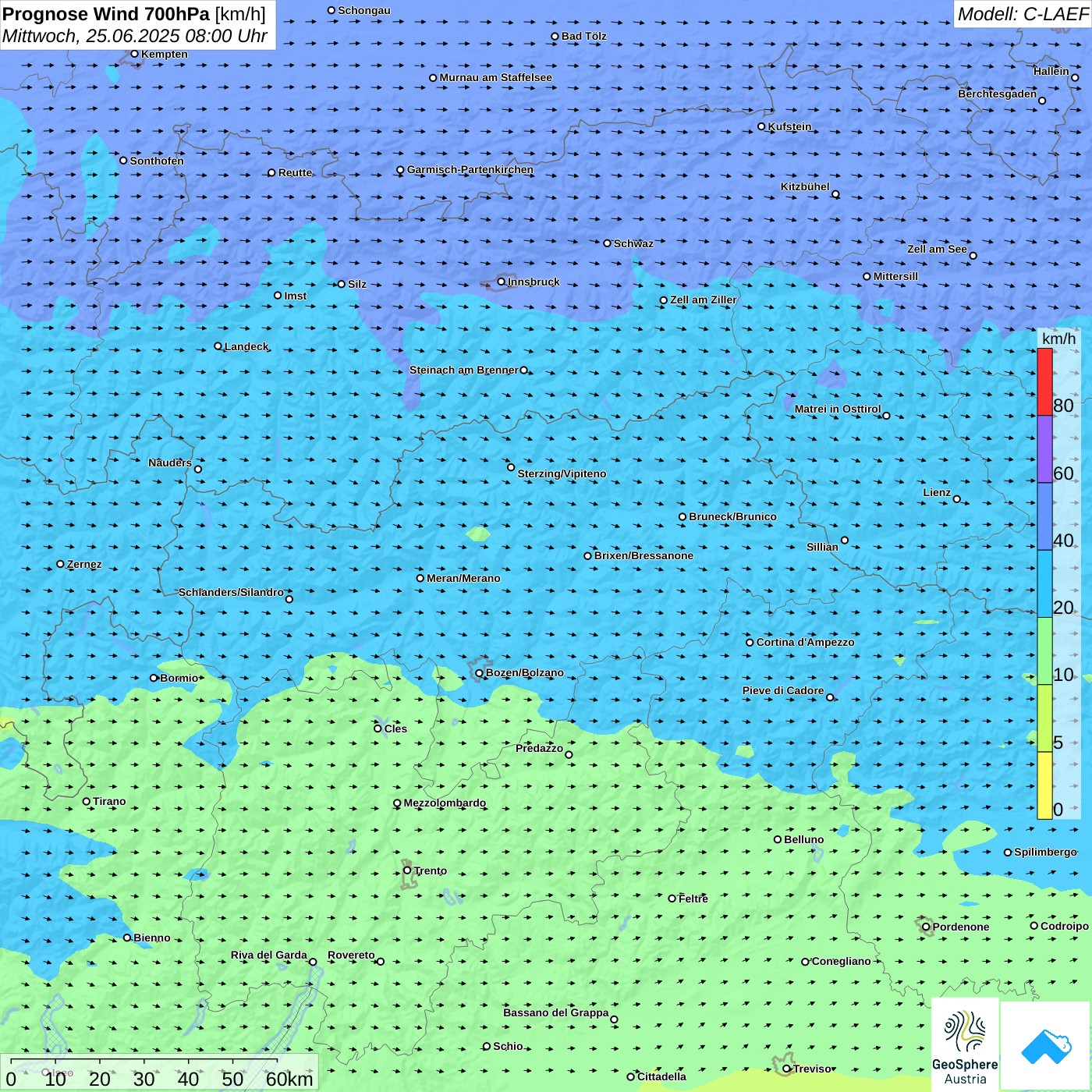Click the Landeck label
The width and height of the screenshot is (1092, 1092).
[246, 346]
